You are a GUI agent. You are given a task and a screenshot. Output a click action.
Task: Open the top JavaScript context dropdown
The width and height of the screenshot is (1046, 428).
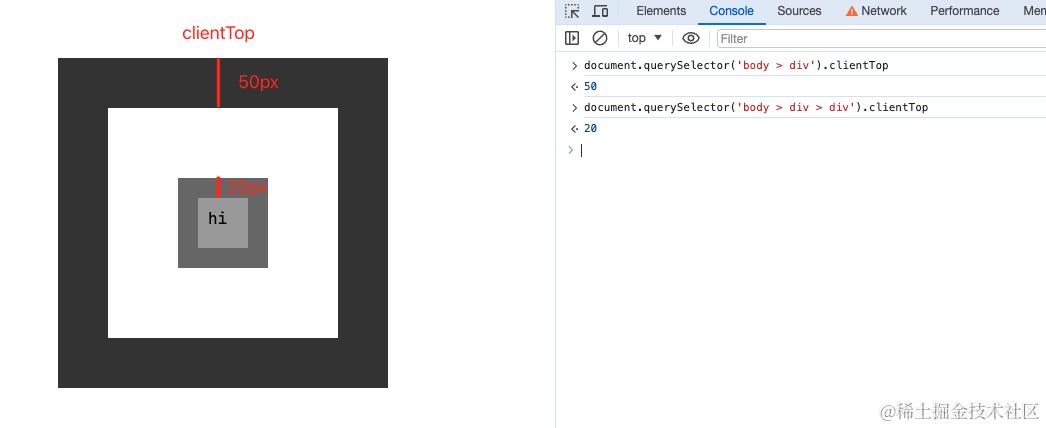644,38
